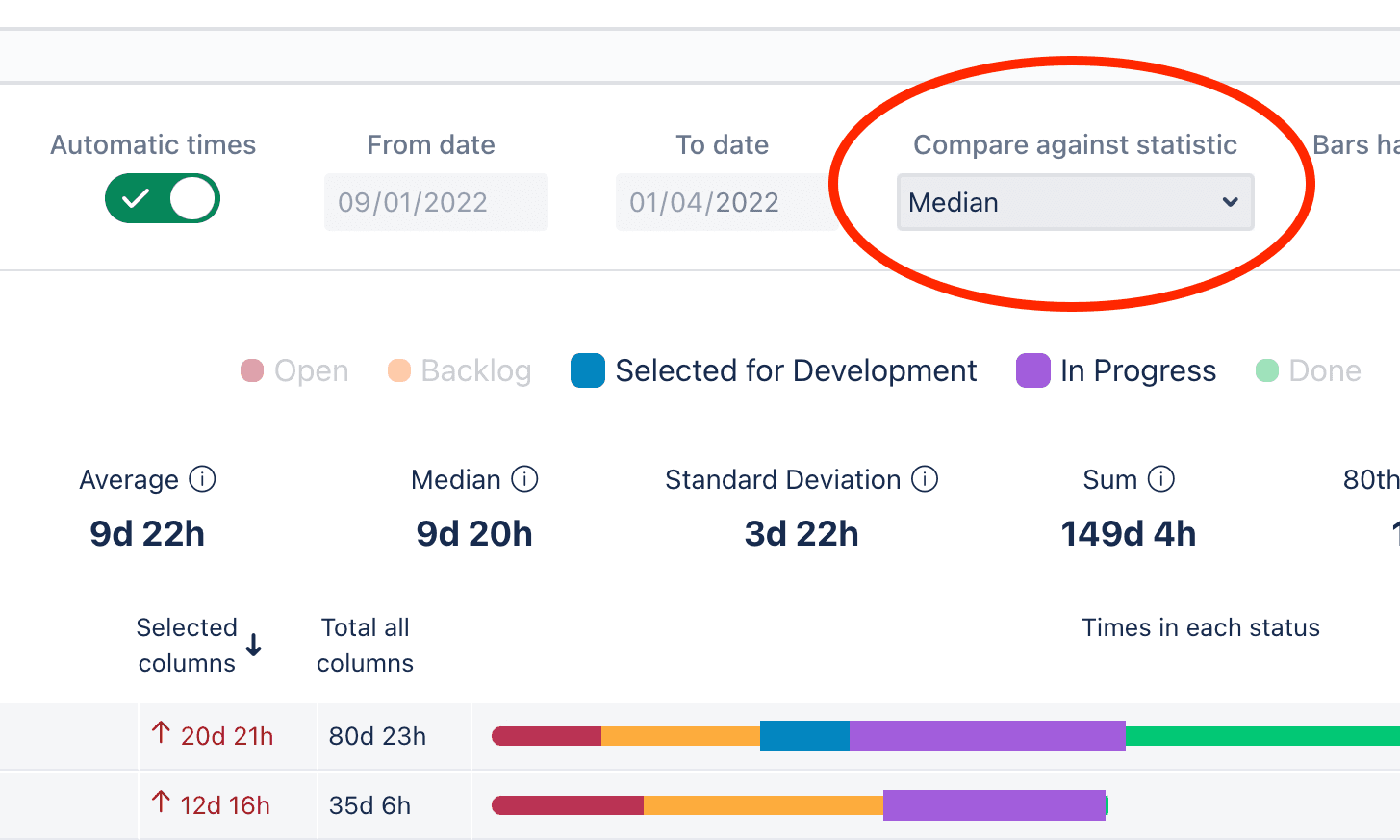
Task: Click the Total all columns header
Action: coord(366,645)
